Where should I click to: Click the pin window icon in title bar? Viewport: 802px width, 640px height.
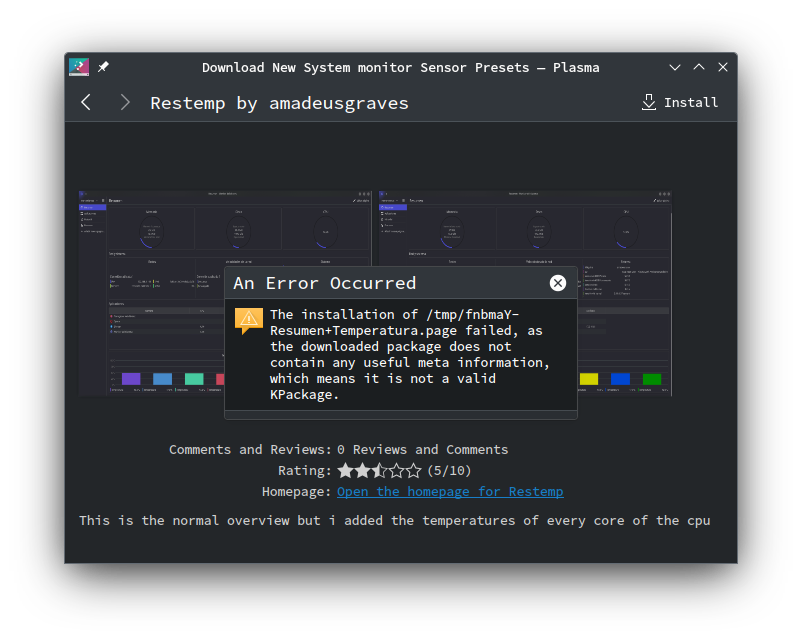(103, 67)
